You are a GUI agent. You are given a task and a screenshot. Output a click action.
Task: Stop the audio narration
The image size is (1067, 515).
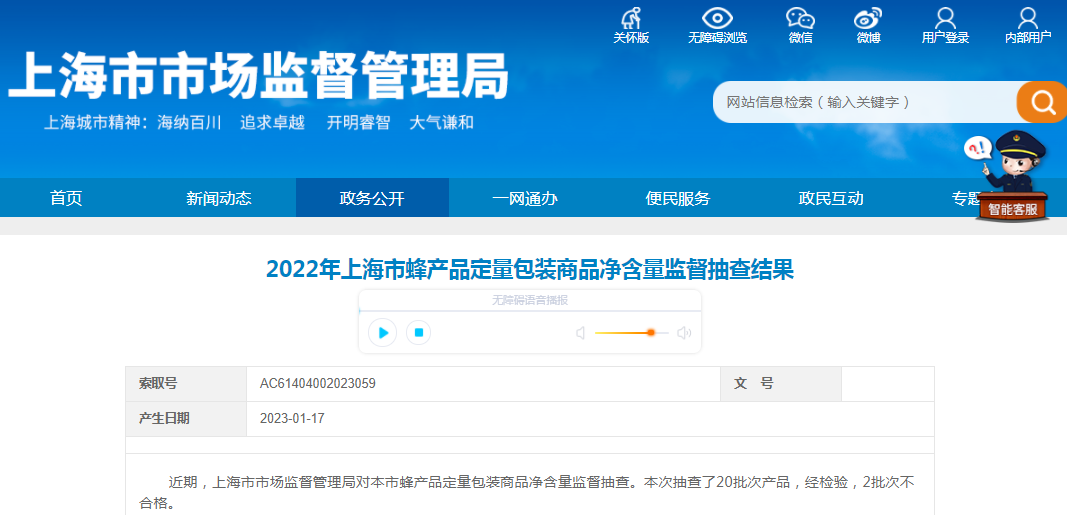[418, 333]
